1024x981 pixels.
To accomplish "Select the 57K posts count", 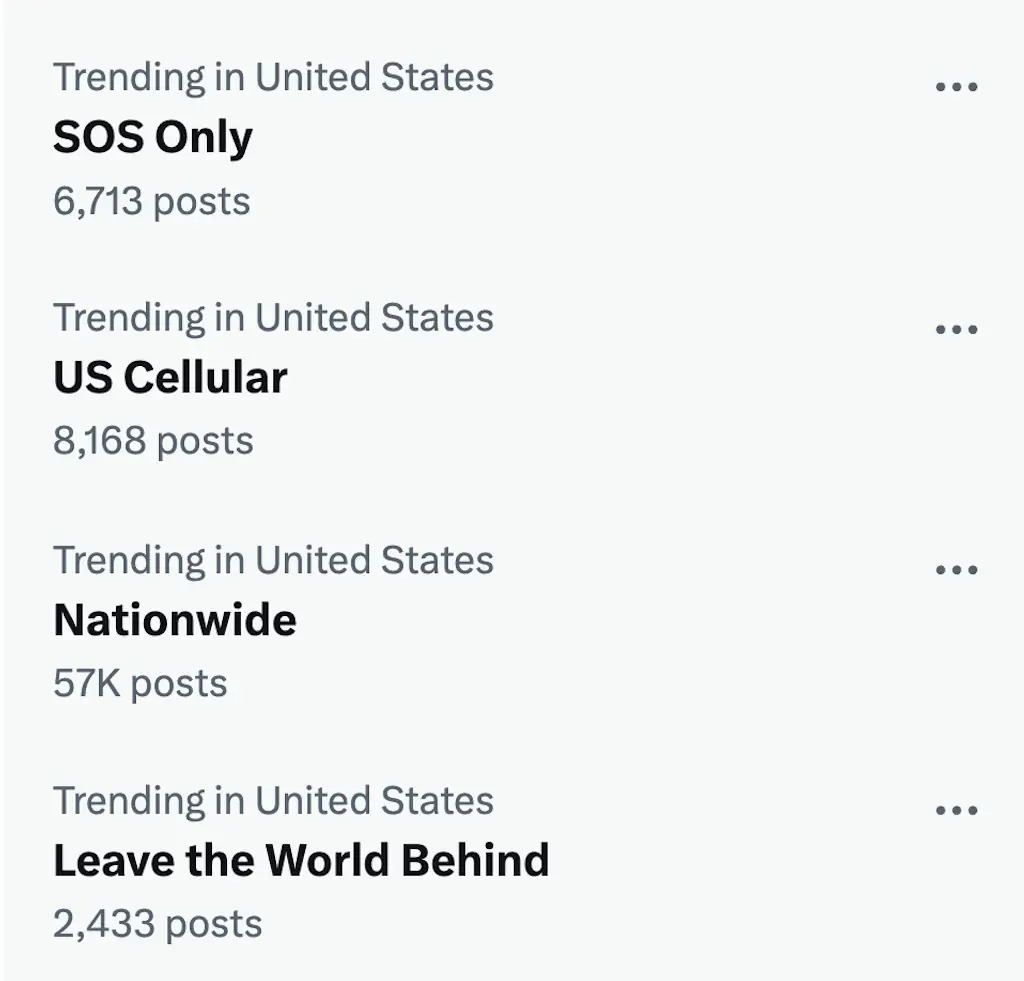I will 140,684.
